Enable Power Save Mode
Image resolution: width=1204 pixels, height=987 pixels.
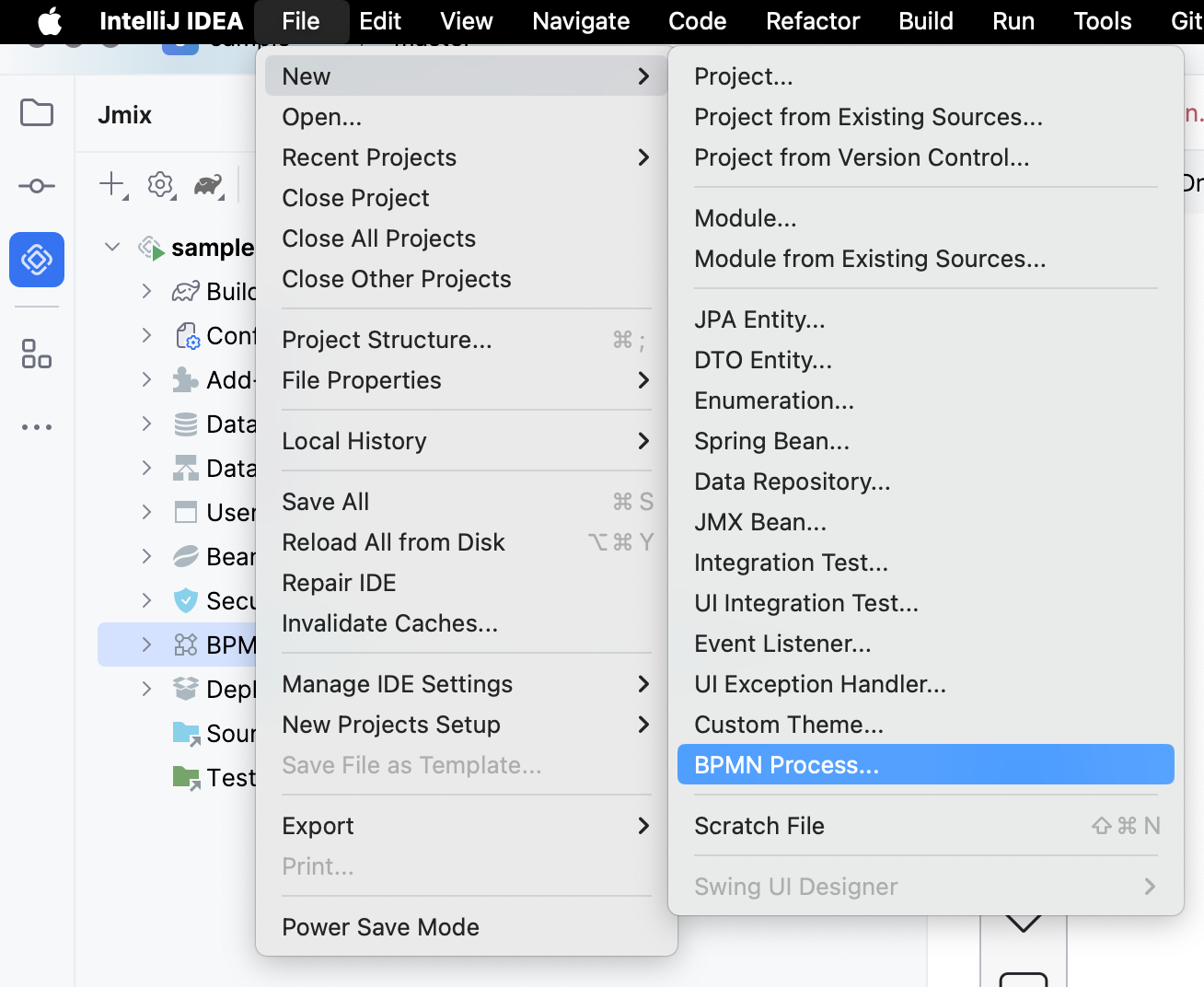click(x=380, y=927)
